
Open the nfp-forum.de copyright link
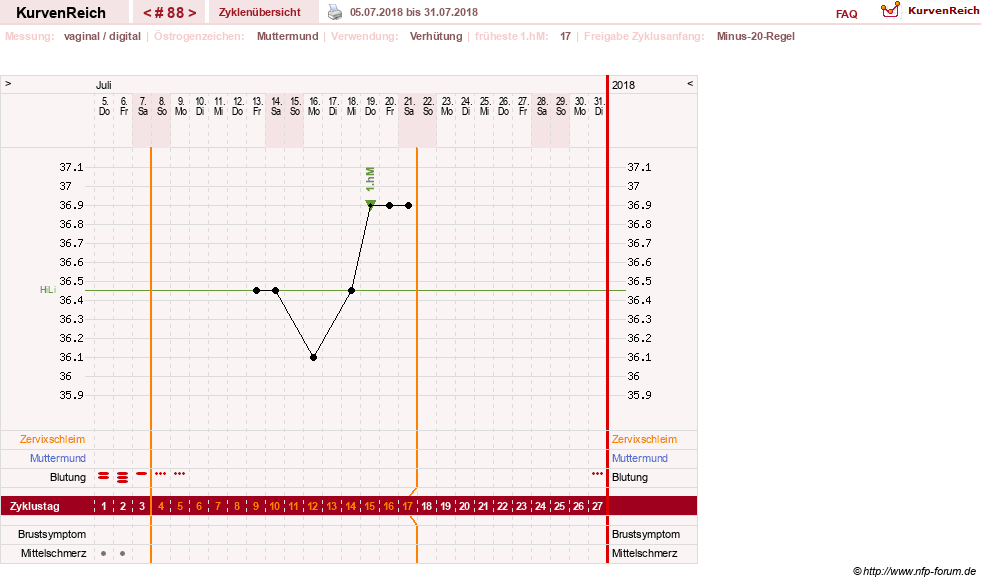point(914,571)
